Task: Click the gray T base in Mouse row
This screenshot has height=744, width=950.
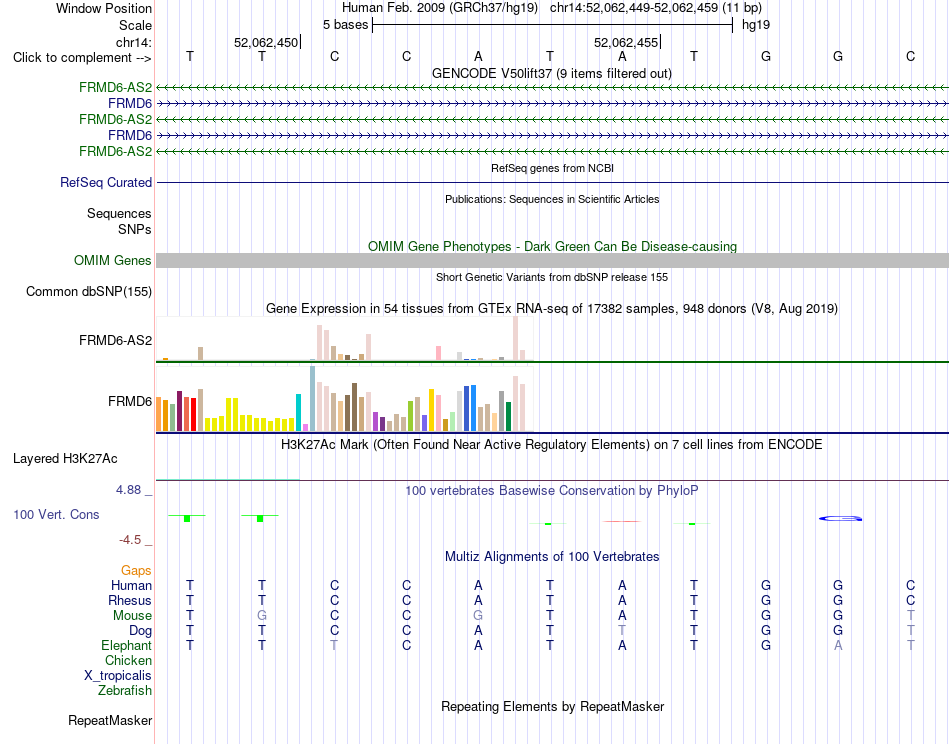Action: coord(910,616)
